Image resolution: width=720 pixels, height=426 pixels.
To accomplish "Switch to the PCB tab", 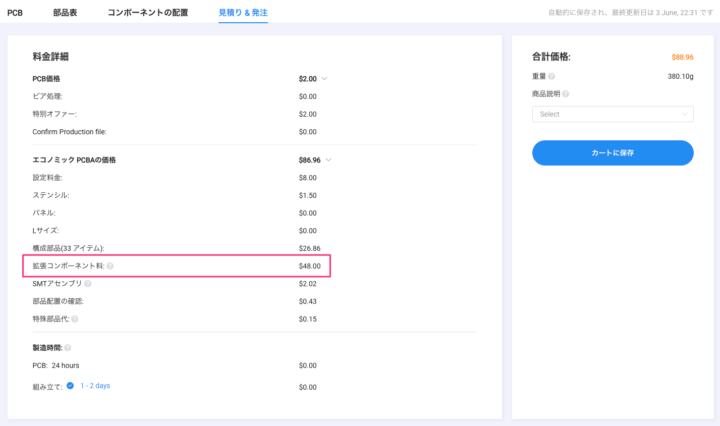I will pos(15,13).
